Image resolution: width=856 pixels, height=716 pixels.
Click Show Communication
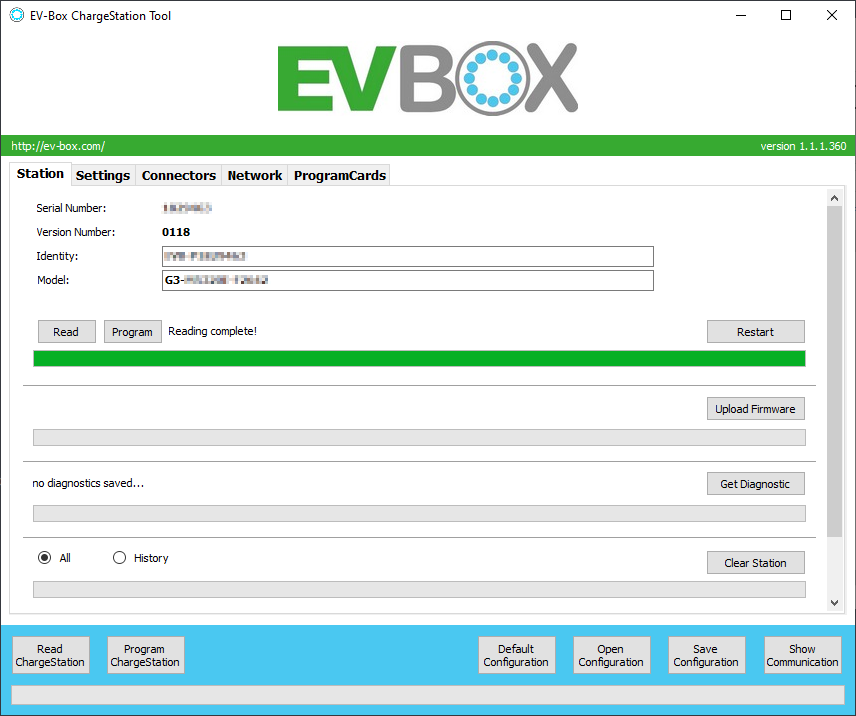point(801,655)
